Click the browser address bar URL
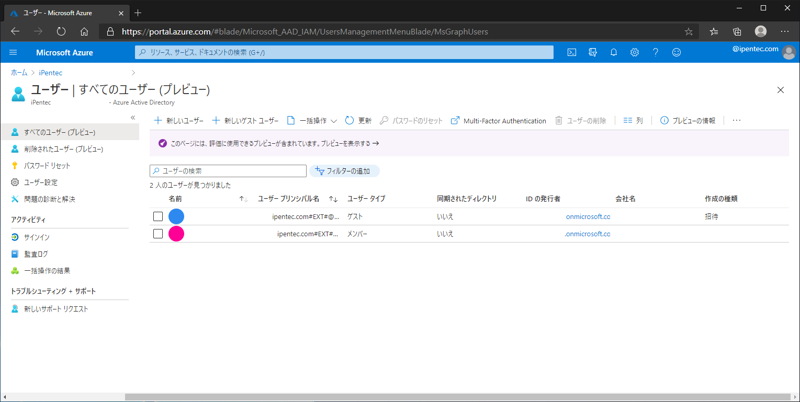This screenshot has width=800, height=402. point(305,32)
